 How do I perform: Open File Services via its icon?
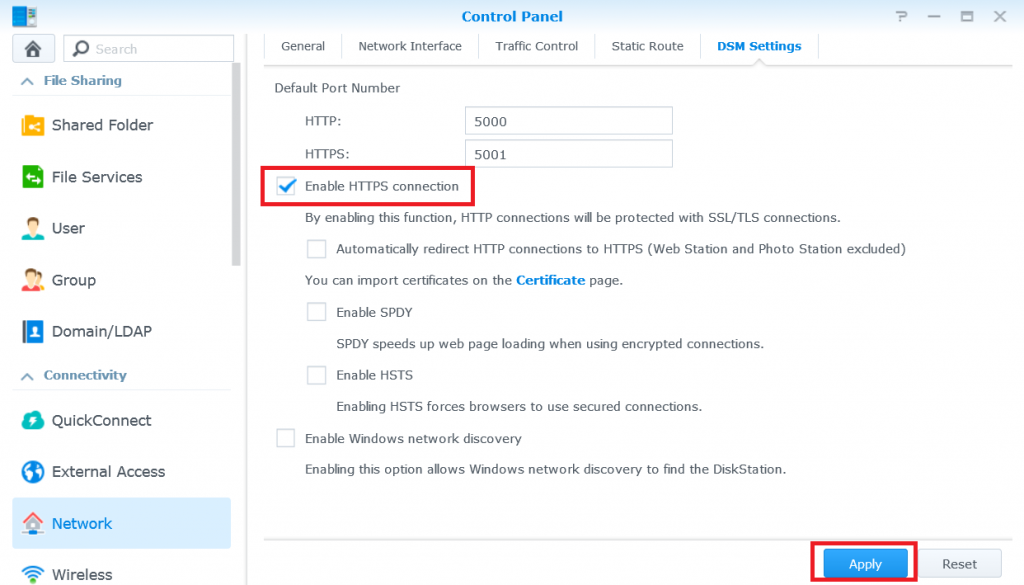33,177
